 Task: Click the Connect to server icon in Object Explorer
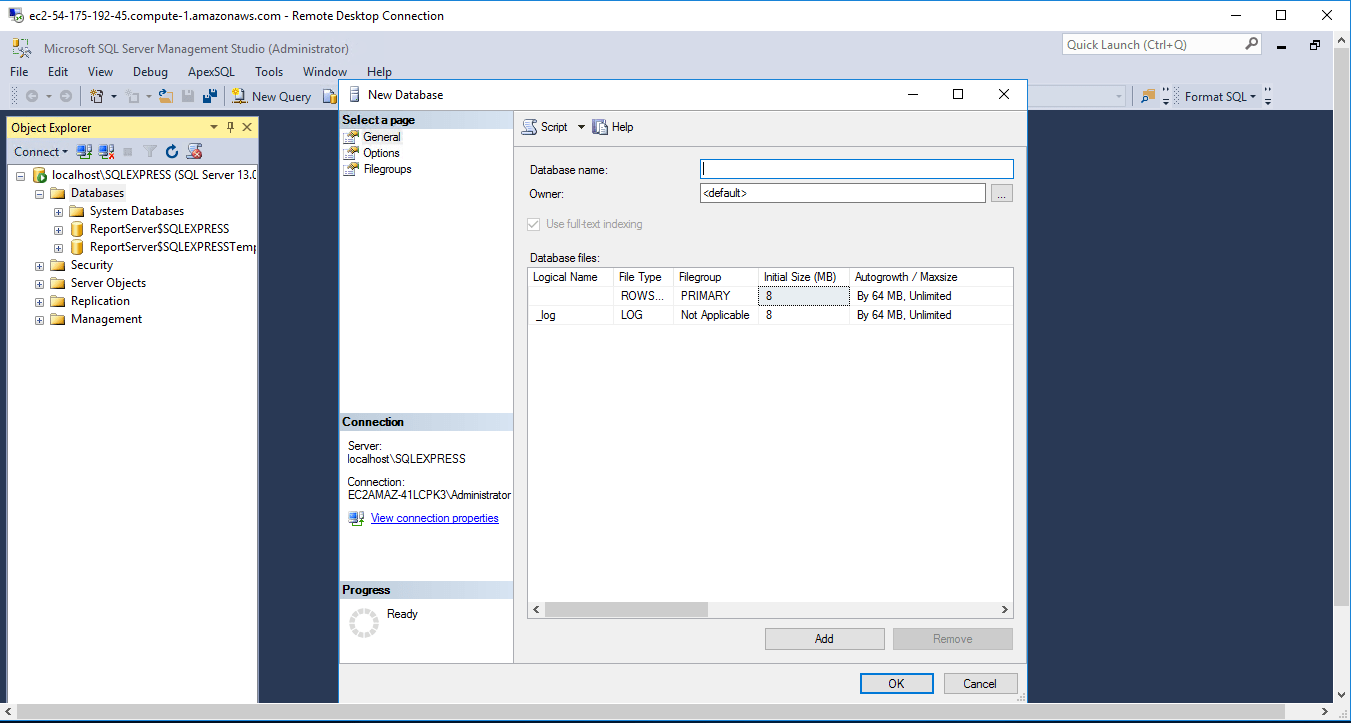pyautogui.click(x=83, y=150)
